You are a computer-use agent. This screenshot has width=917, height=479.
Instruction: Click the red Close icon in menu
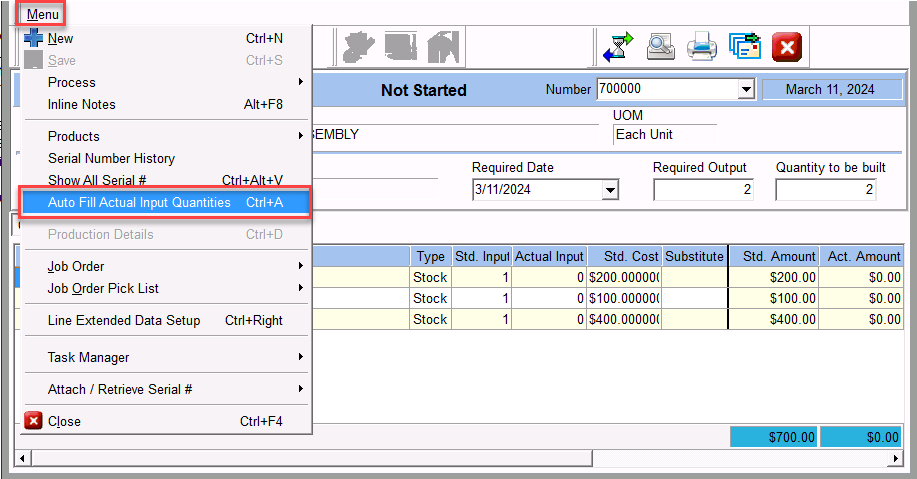(x=33, y=421)
